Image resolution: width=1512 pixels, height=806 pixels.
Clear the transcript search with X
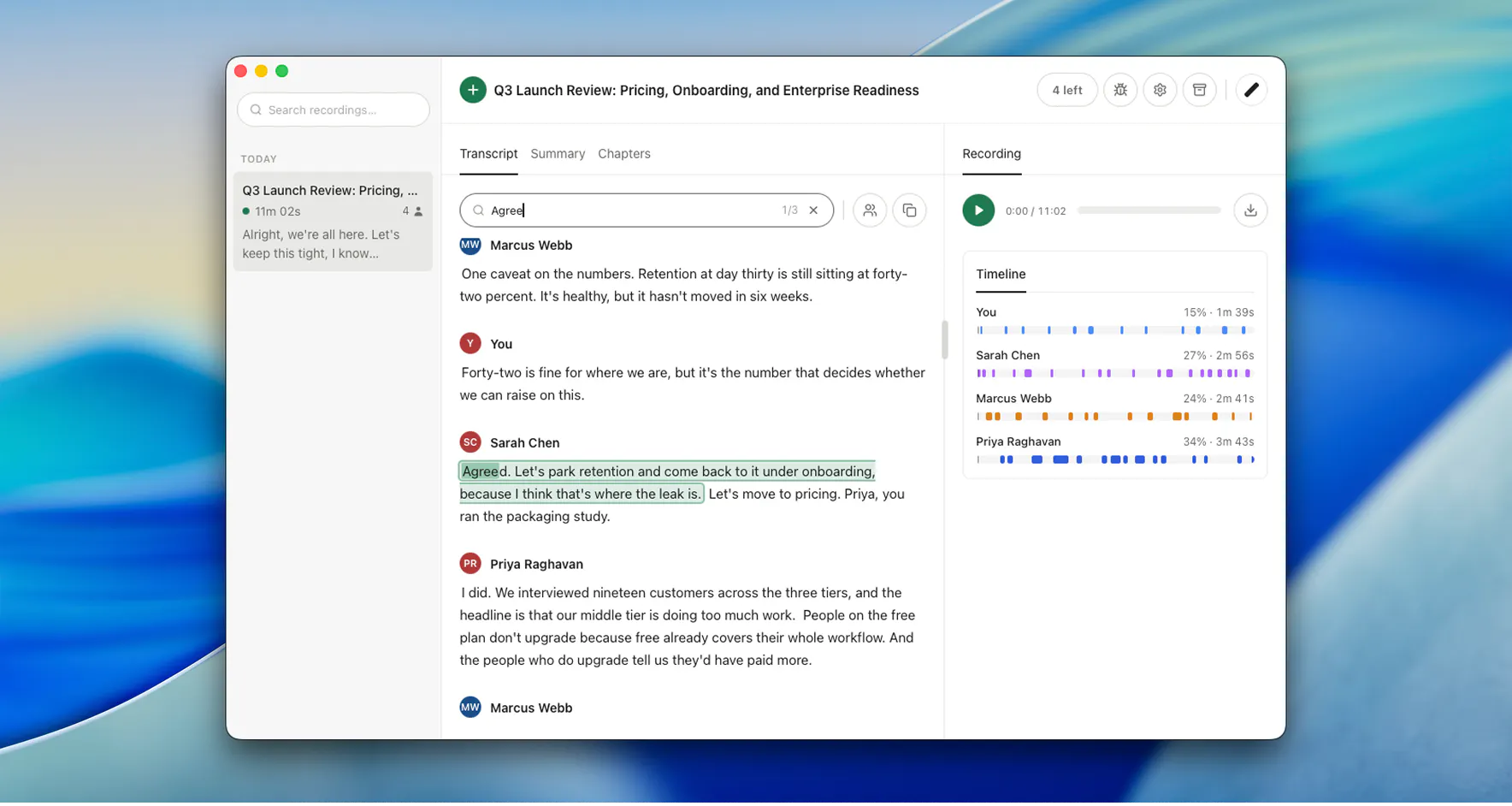(x=813, y=210)
